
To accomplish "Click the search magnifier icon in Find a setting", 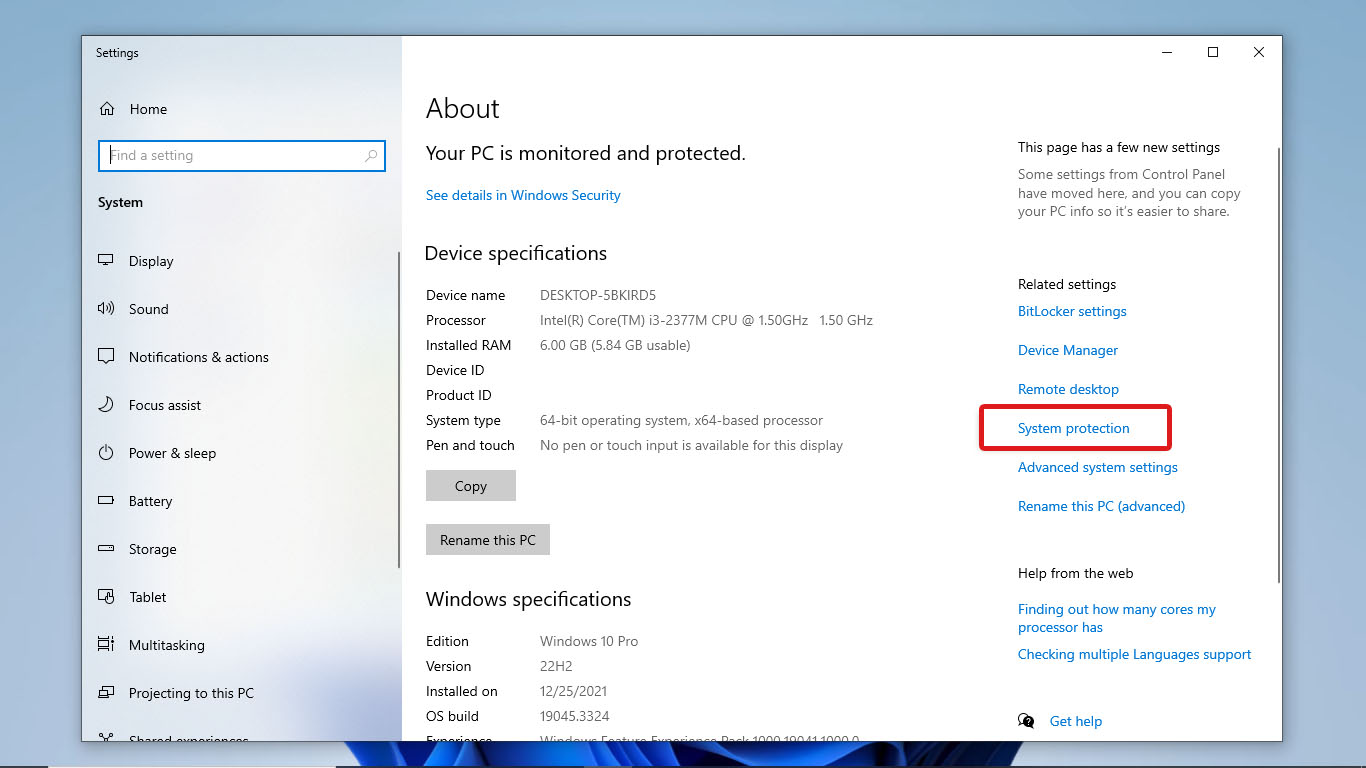I will coord(371,156).
